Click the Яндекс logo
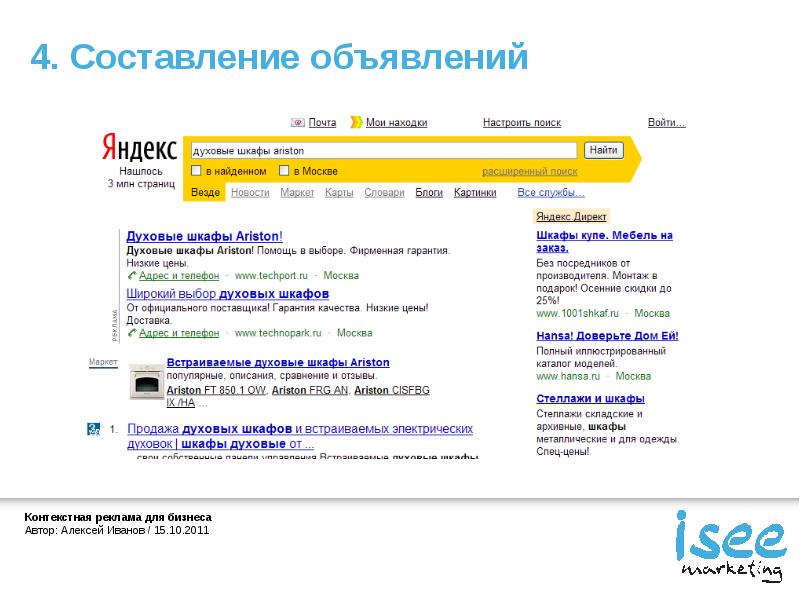Screen dimensions: 800x600 coord(139,150)
